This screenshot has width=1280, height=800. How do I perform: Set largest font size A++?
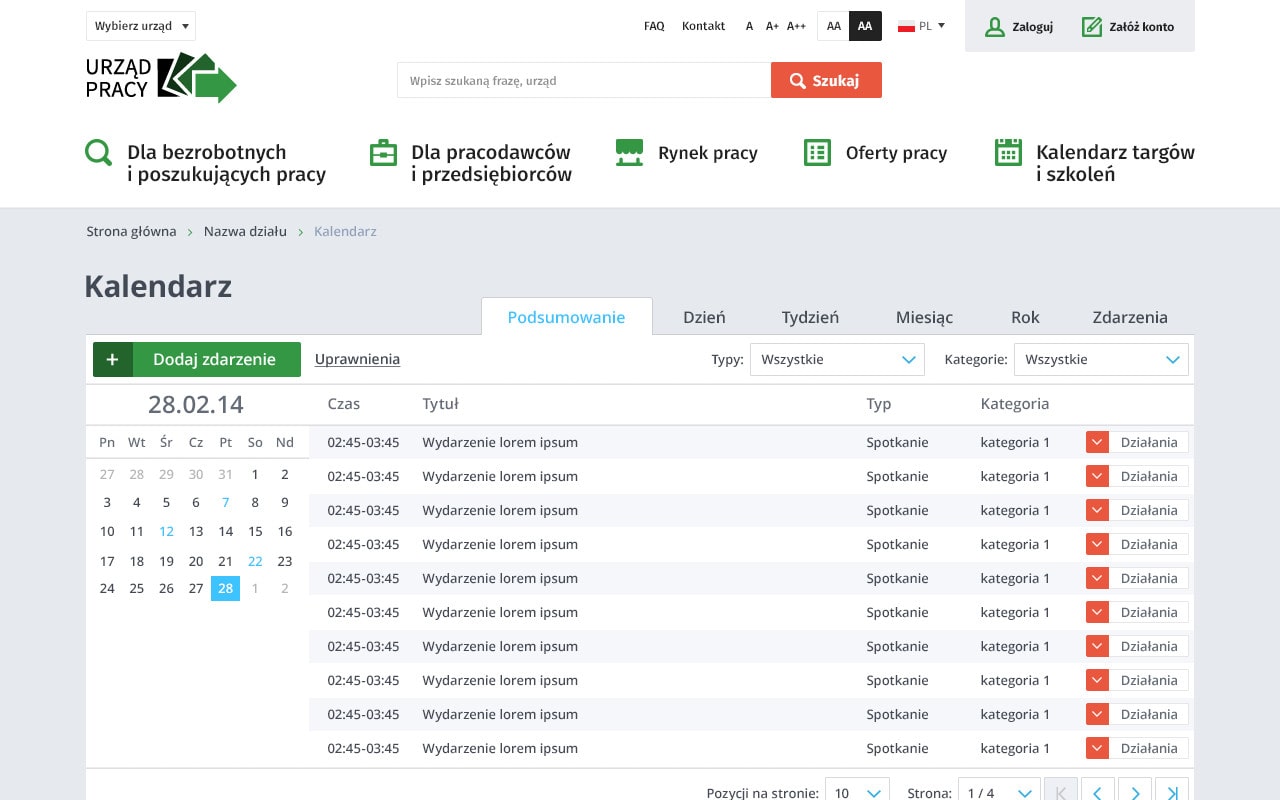coord(796,27)
